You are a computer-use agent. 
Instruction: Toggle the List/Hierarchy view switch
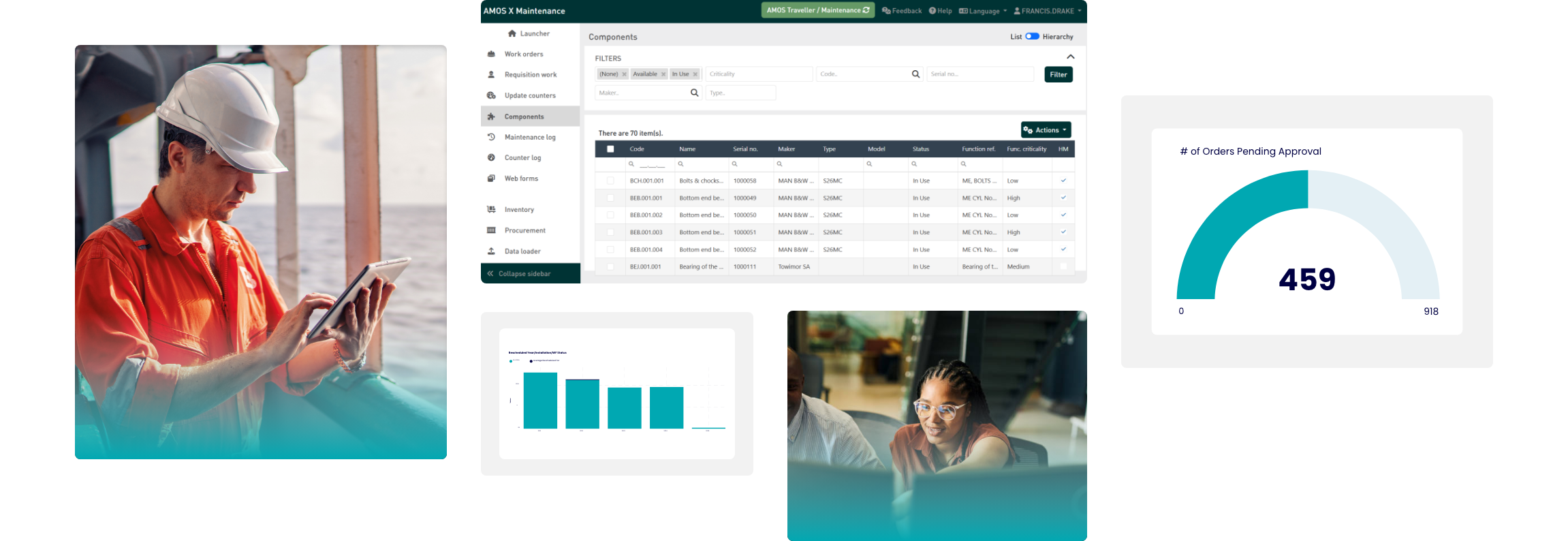point(1032,37)
